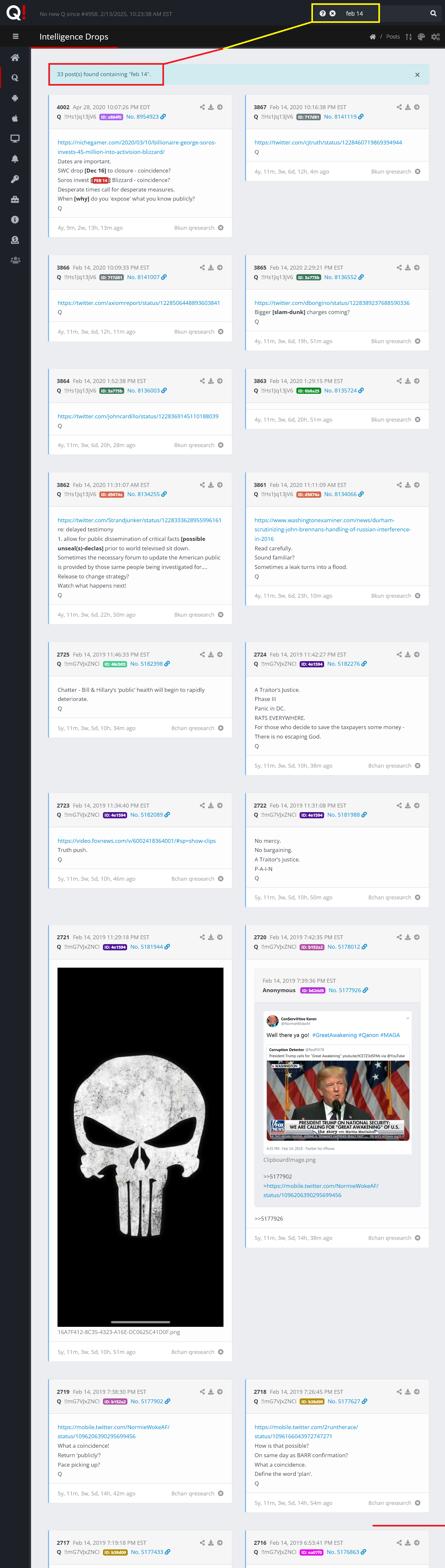Click the red 'FEB 14' highlight in post 4002
The image size is (445, 1568).
click(x=100, y=180)
